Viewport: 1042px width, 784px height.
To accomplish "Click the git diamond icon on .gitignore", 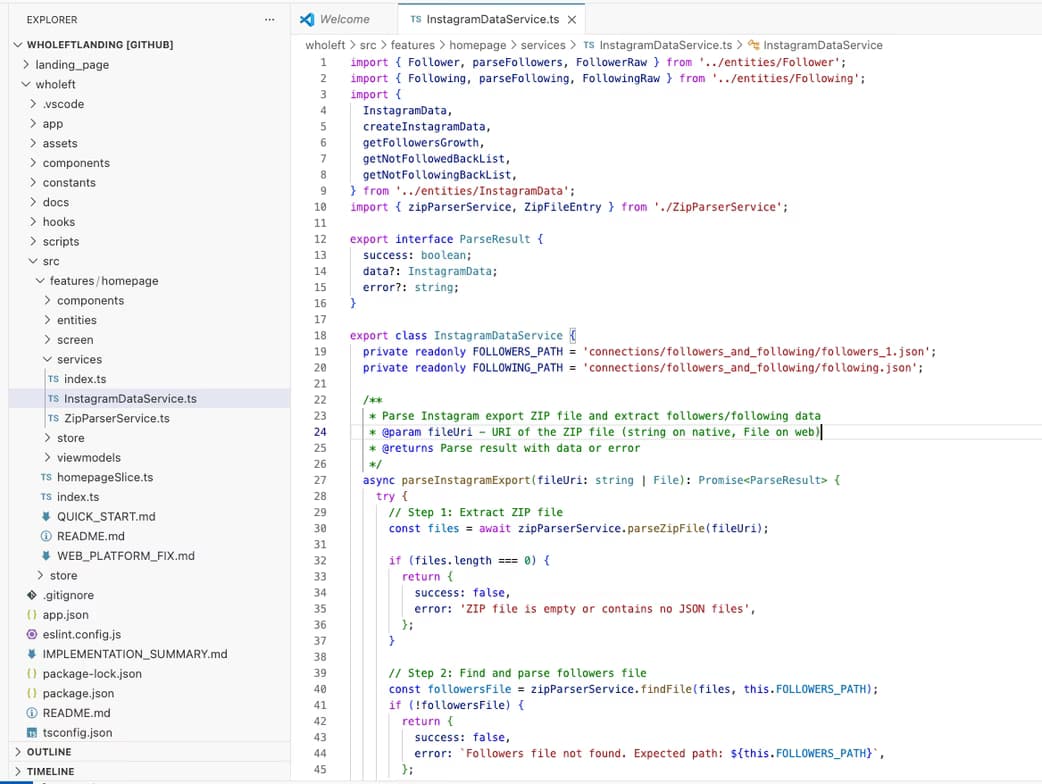I will 34,595.
